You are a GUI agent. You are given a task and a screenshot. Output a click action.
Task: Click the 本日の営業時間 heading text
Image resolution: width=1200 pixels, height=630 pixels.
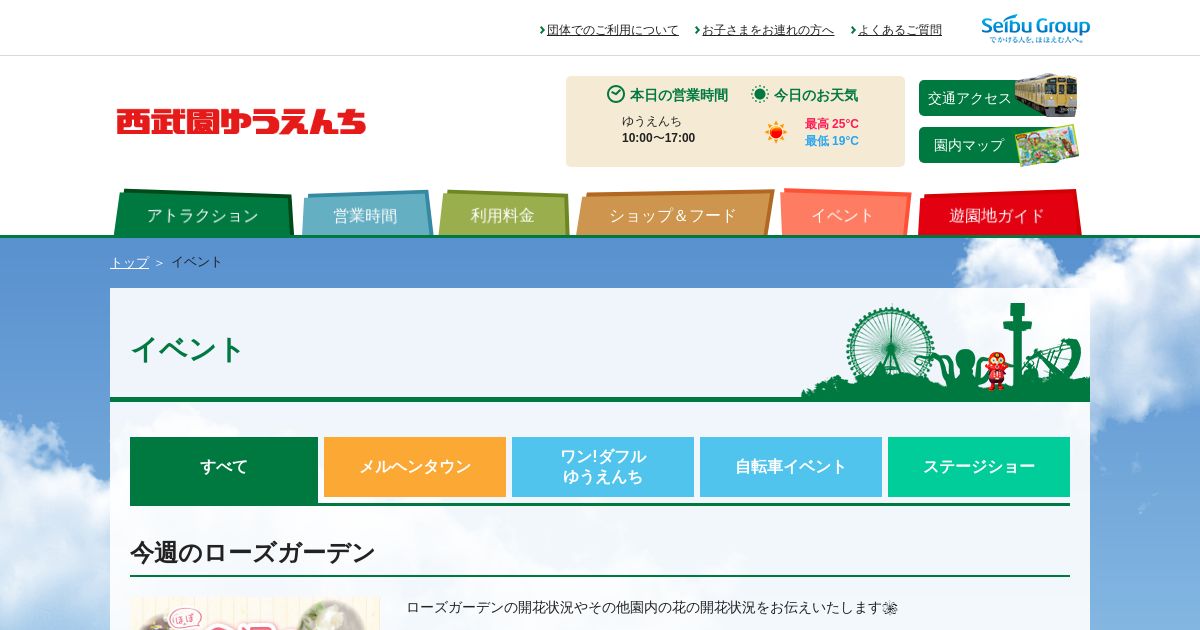678,95
